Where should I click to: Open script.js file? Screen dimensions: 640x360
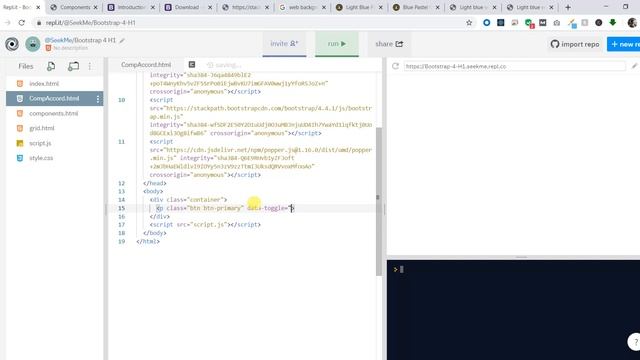(40, 143)
